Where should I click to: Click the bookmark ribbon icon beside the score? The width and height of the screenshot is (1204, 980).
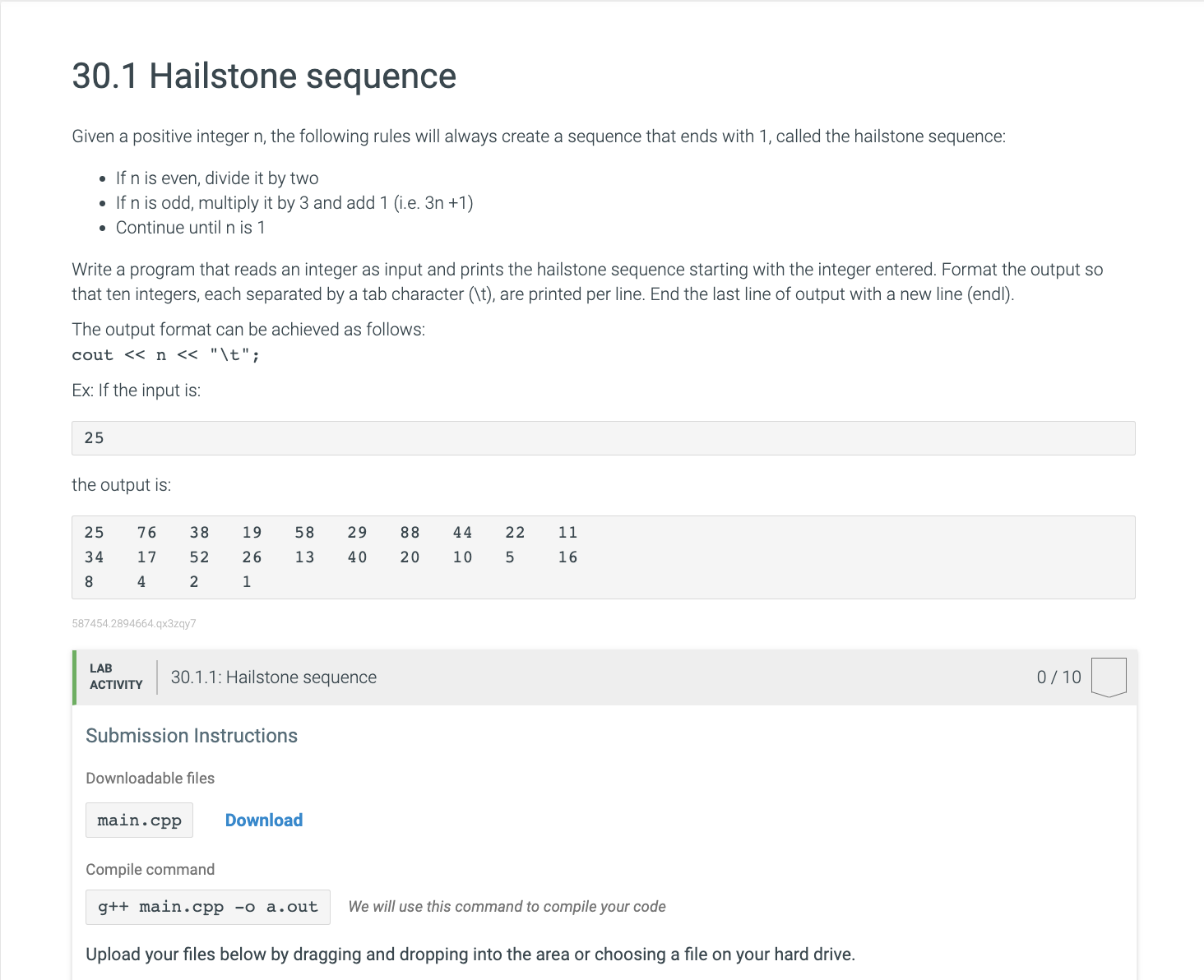click(x=1109, y=676)
